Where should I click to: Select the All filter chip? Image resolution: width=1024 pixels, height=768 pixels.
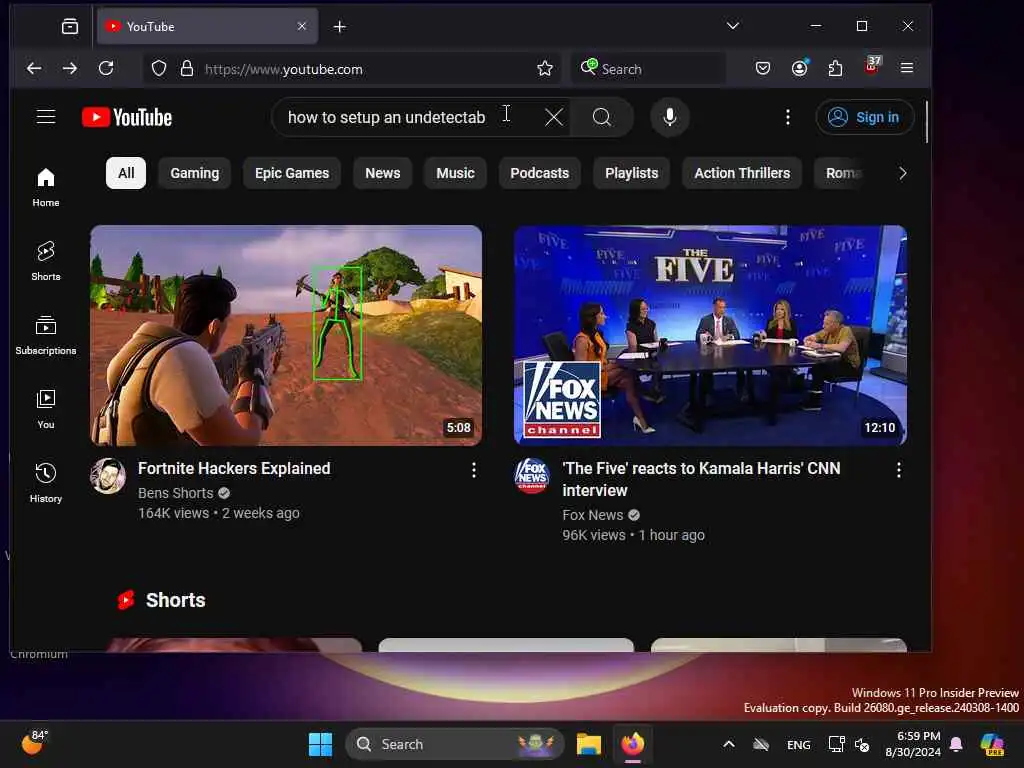126,173
